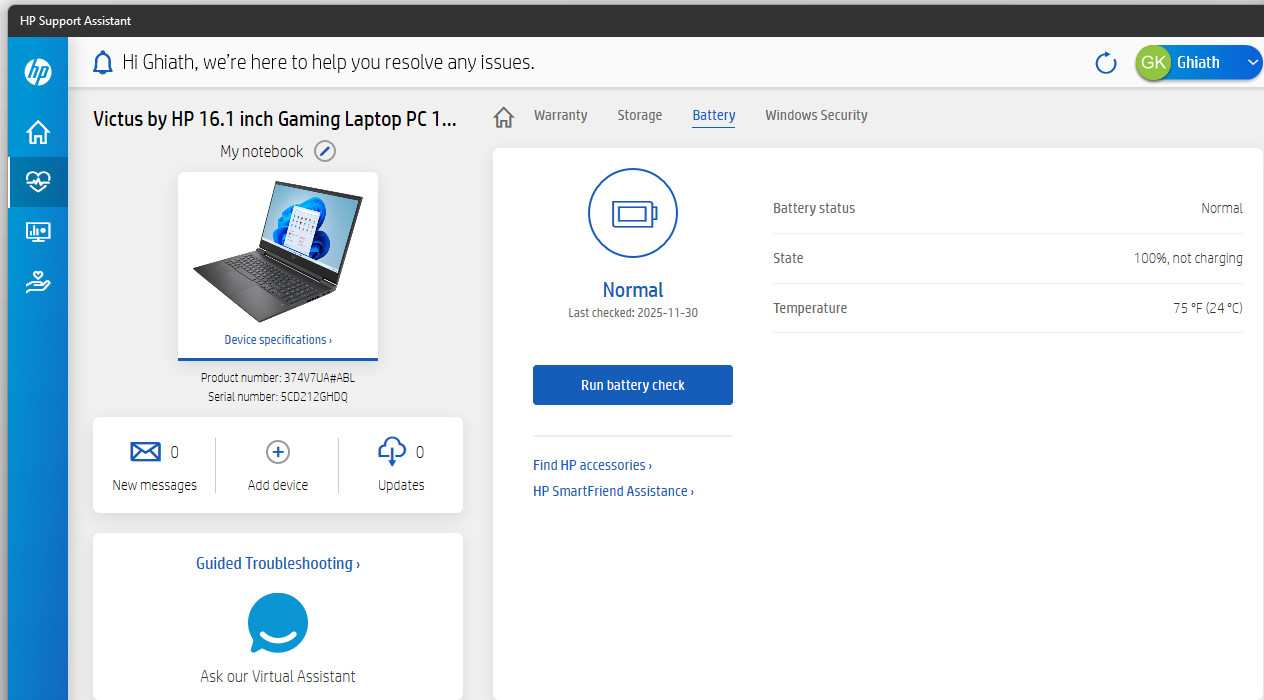Click the home icon beside the Warranty tab

point(504,117)
